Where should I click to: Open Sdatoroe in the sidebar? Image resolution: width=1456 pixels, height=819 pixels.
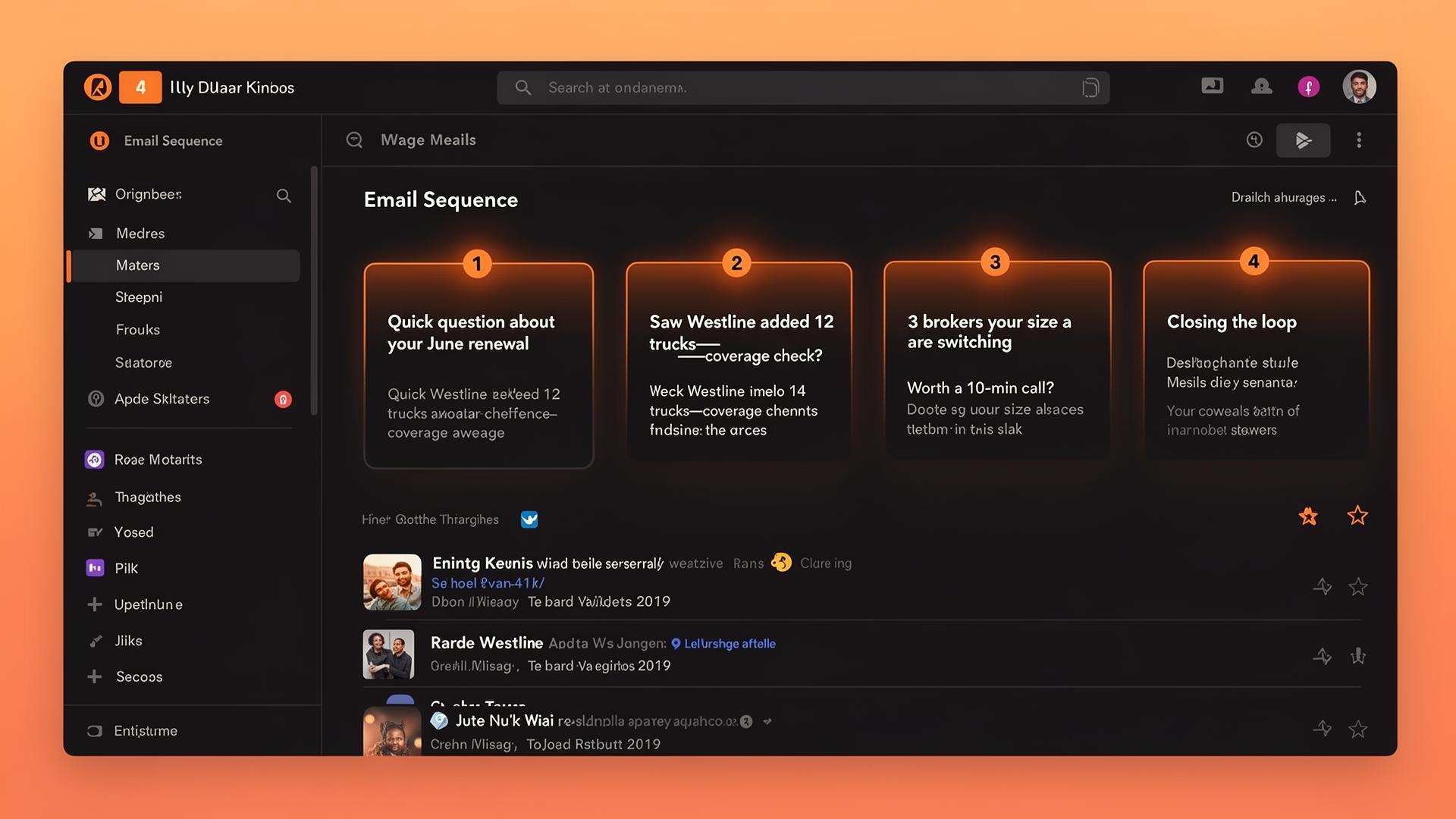[x=143, y=362]
